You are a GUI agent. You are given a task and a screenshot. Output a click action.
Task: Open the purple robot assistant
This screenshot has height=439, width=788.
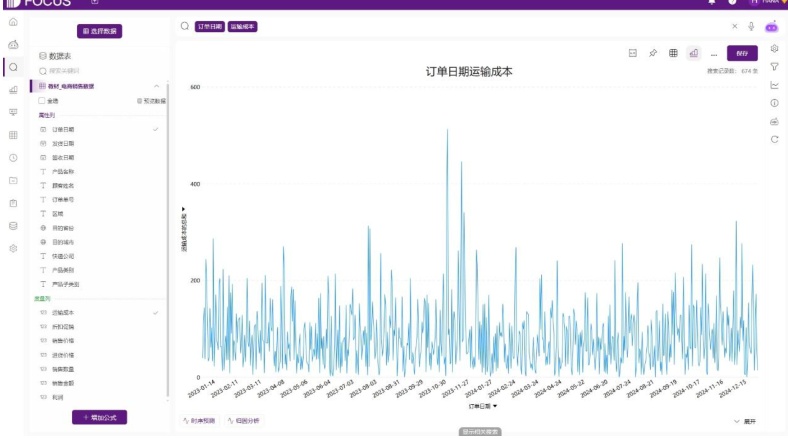771,27
